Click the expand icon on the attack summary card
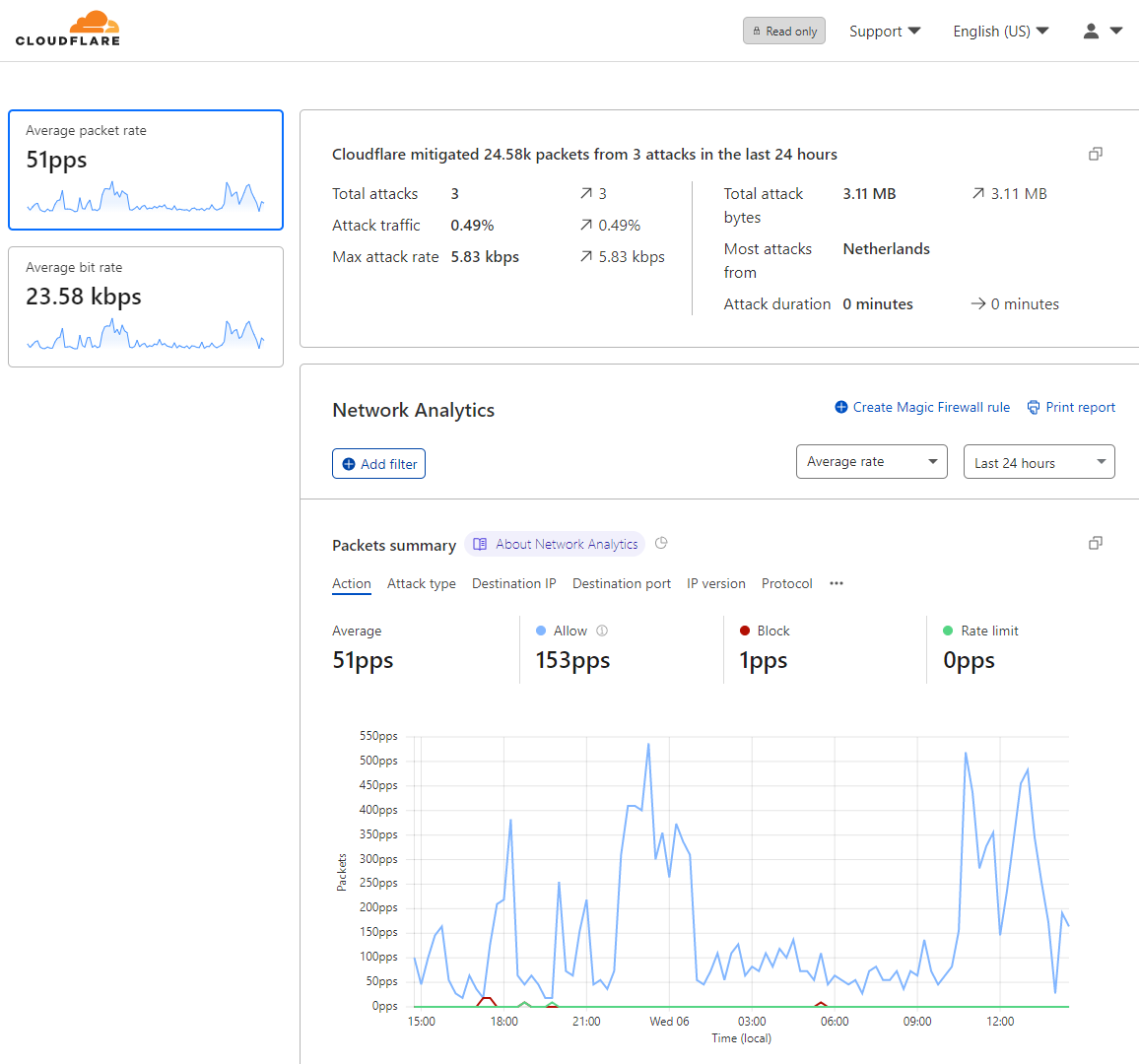Viewport: 1139px width, 1064px height. [1095, 154]
